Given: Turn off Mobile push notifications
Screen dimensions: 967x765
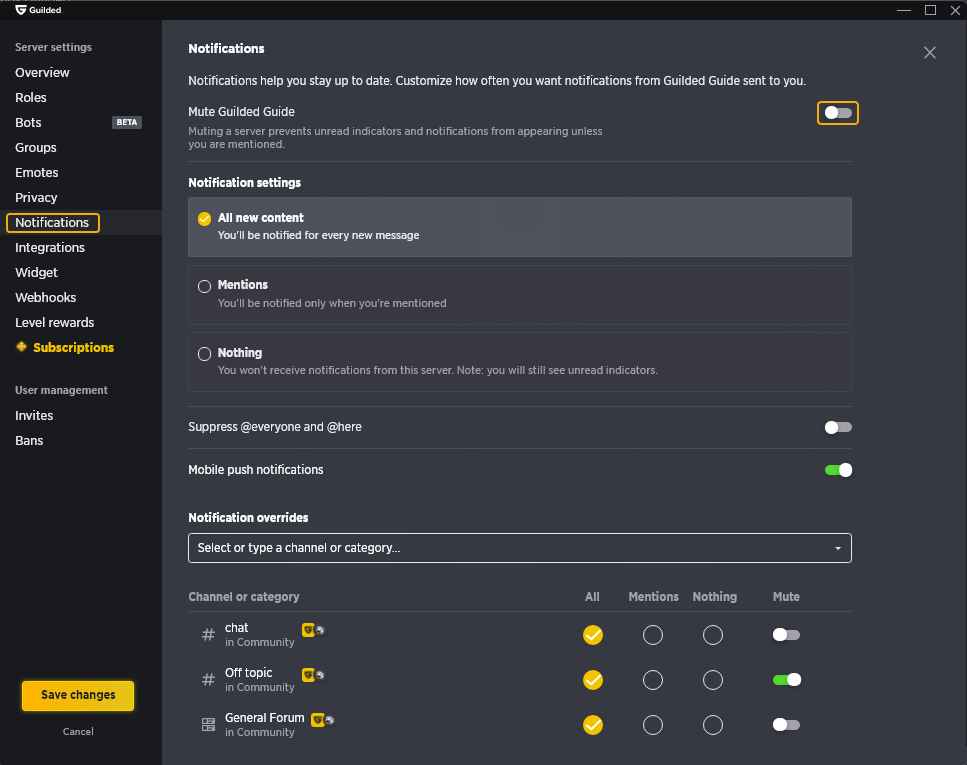Looking at the screenshot, I should pyautogui.click(x=837, y=470).
